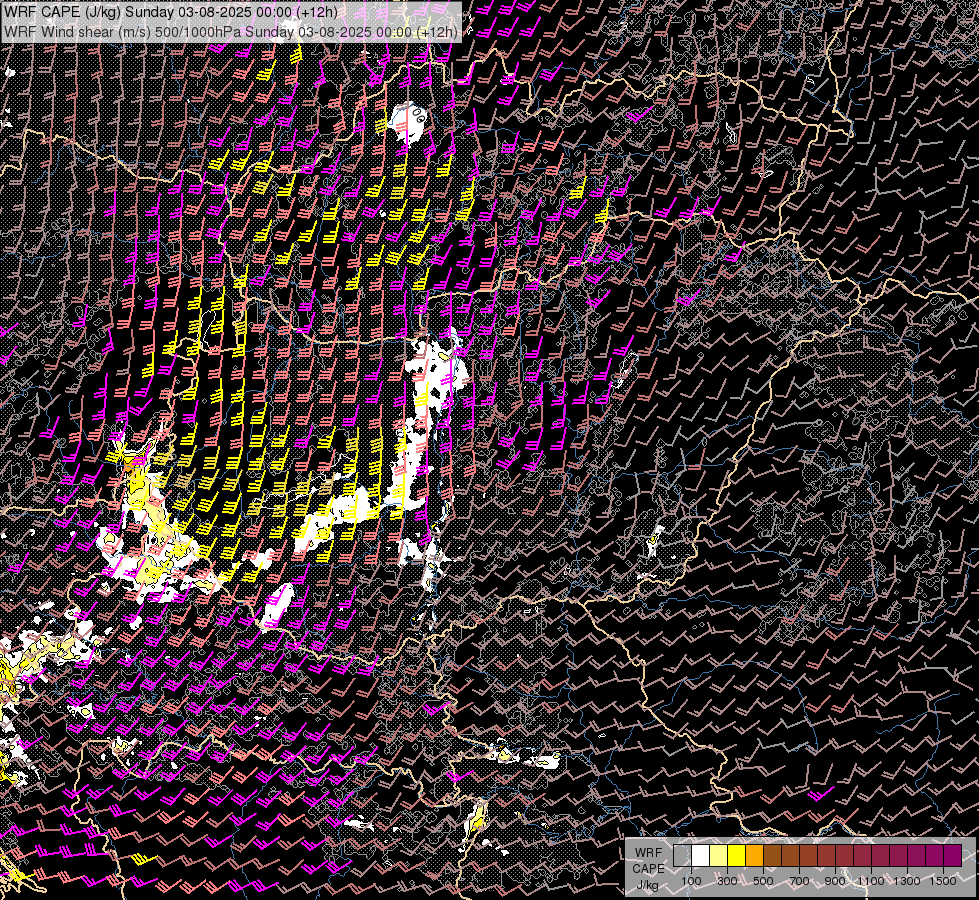Click the CAPE label in the legend
The height and width of the screenshot is (900, 979).
coord(648,869)
